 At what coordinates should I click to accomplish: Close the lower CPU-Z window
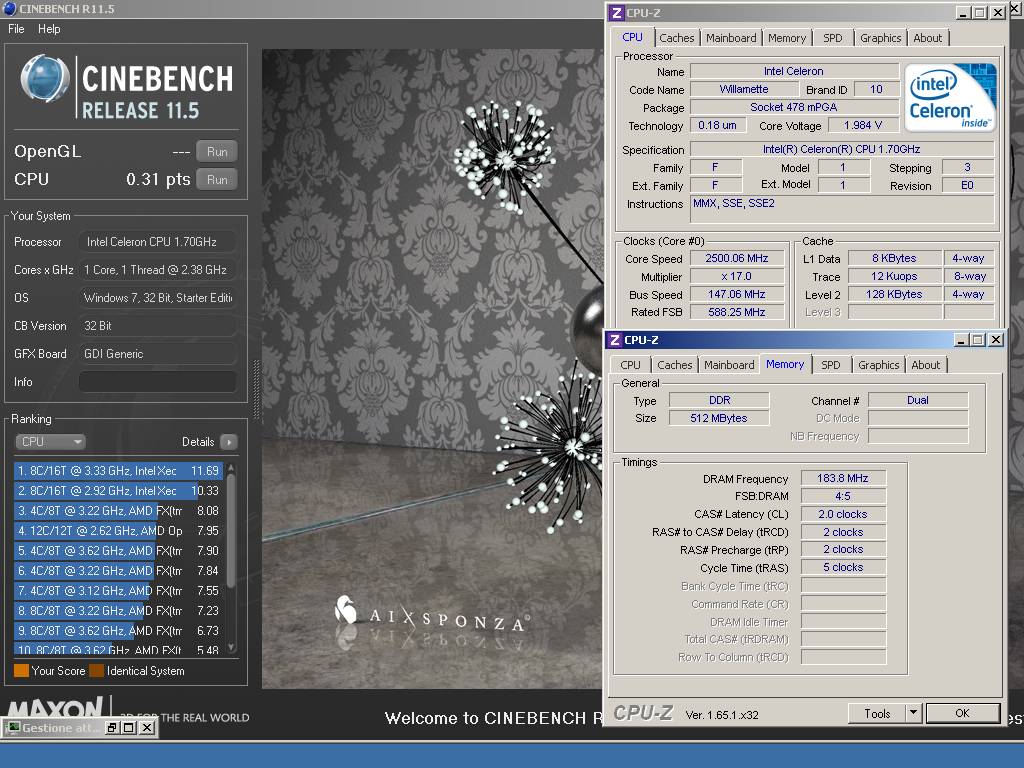pos(995,340)
